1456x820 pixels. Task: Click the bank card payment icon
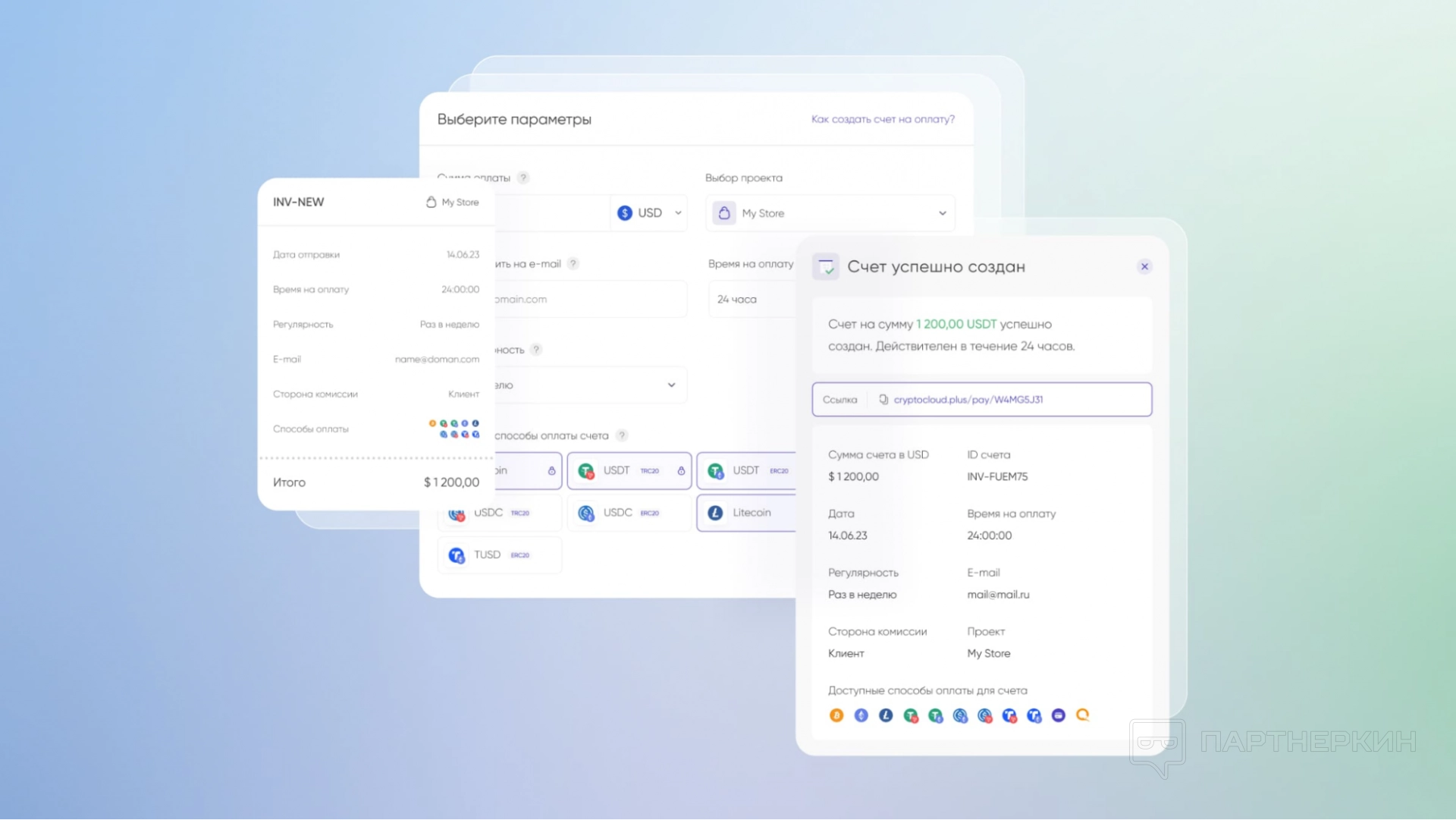coord(1059,715)
